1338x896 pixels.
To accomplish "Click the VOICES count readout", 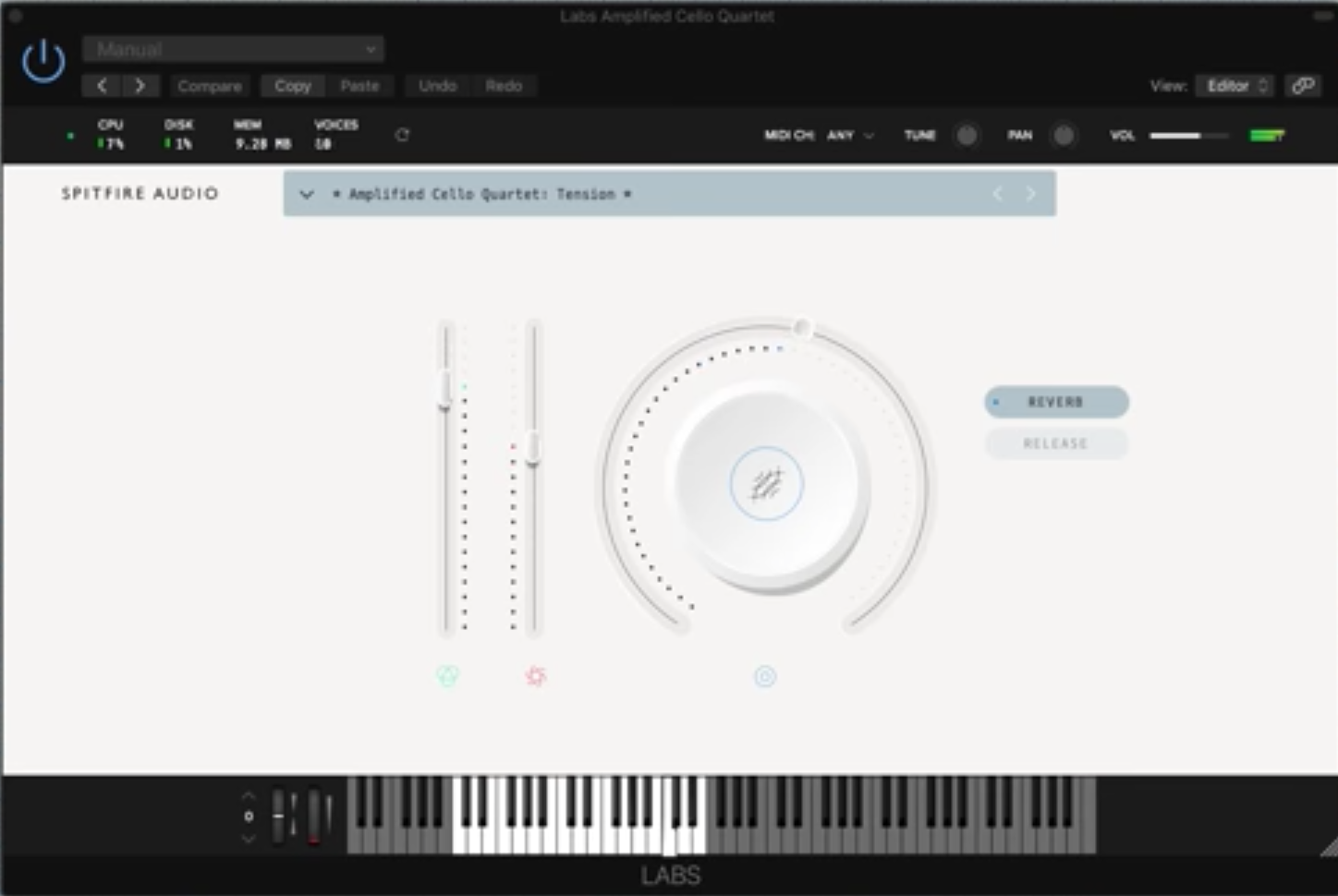I will point(335,135).
